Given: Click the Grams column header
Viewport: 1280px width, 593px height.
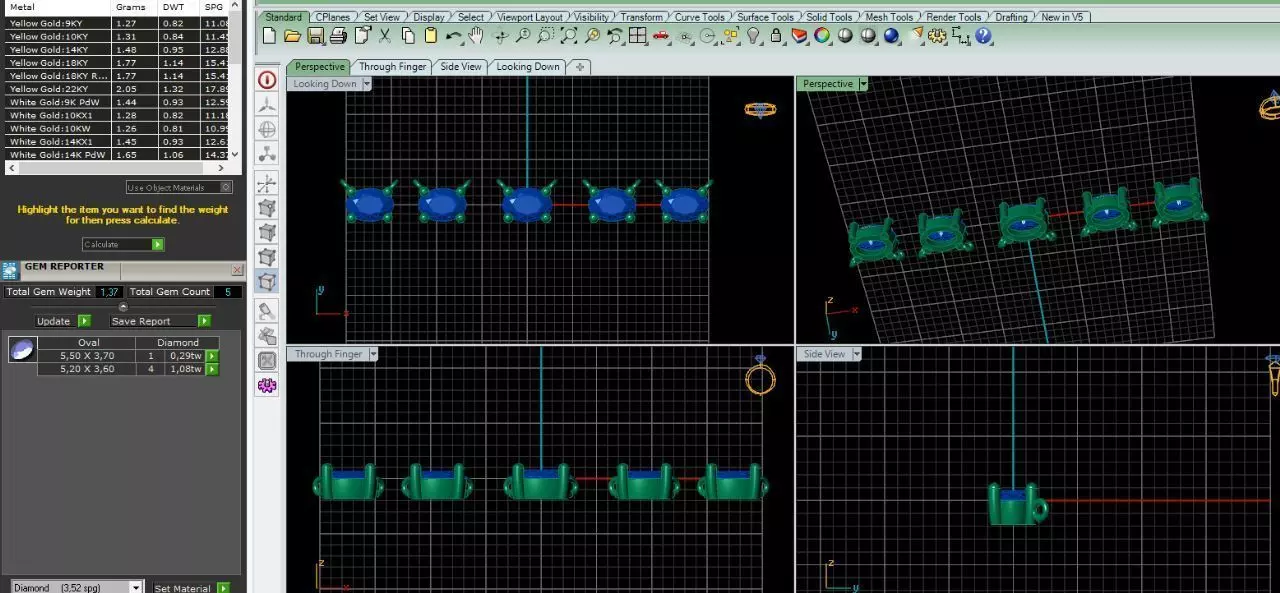Looking at the screenshot, I should [130, 7].
